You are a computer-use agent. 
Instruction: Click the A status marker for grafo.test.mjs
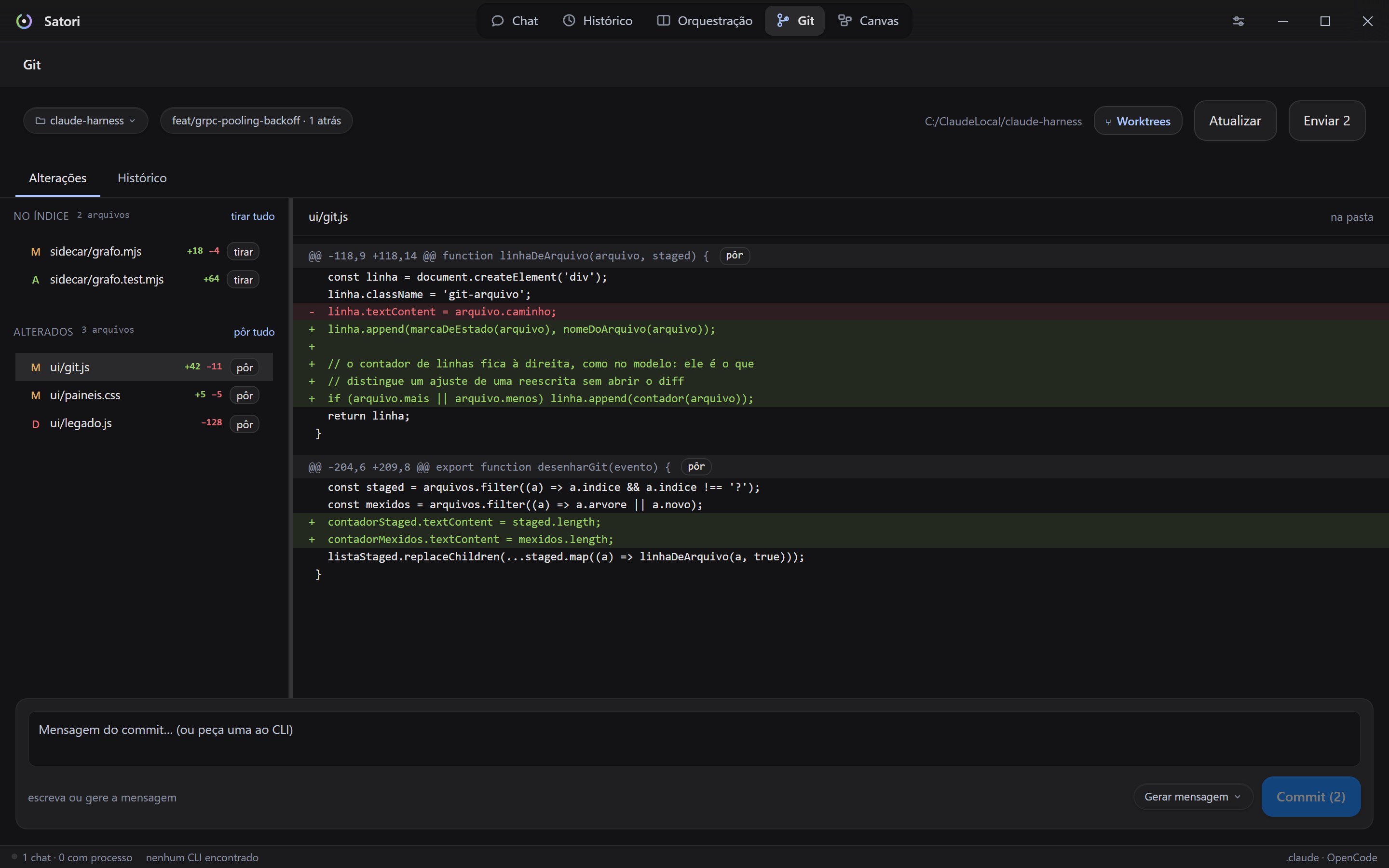[36, 280]
